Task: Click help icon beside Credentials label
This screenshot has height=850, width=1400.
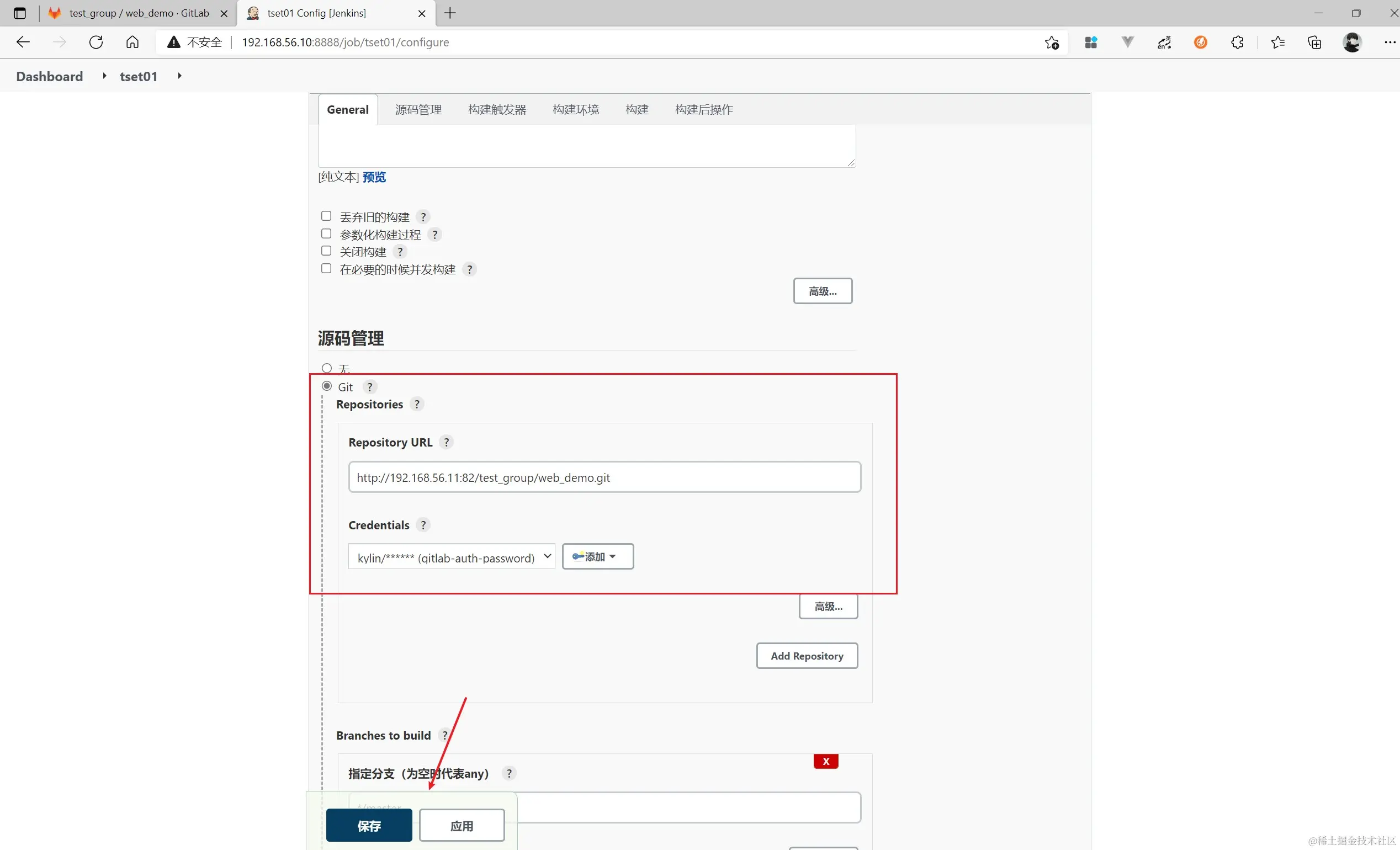Action: [x=423, y=525]
